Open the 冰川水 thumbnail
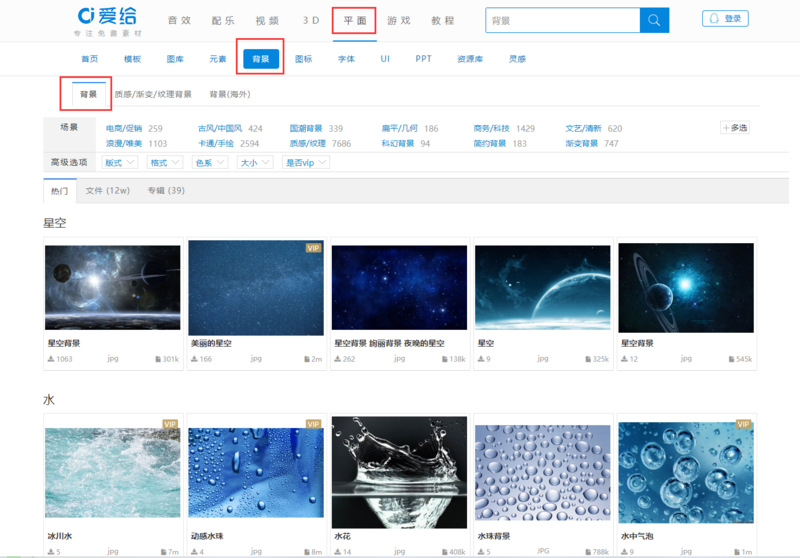The image size is (800, 558). coord(113,473)
